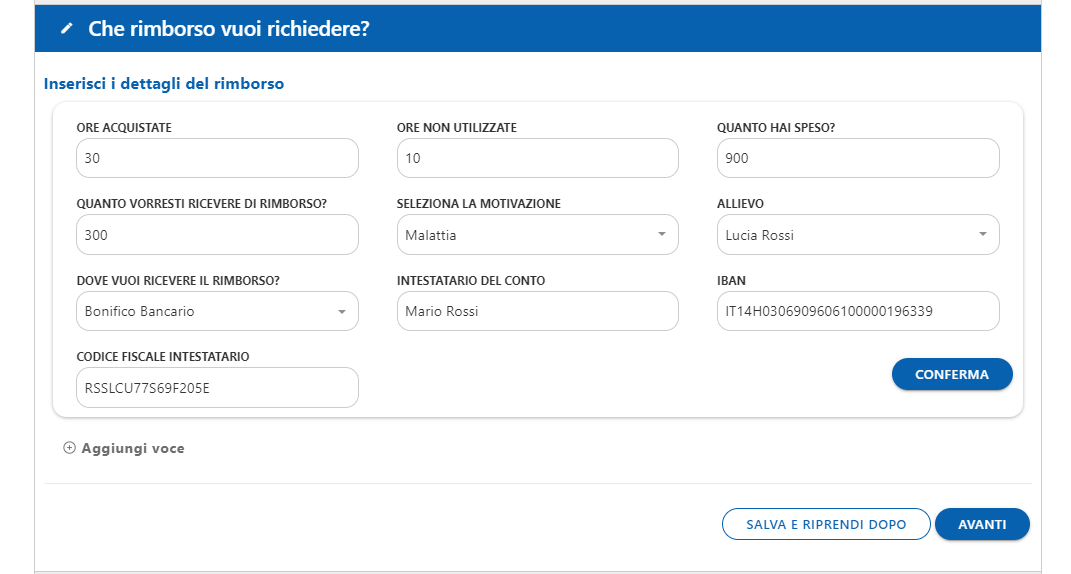1071x574 pixels.
Task: Click the 'Inserisci i dettagli del rimborso' heading
Action: 164,83
